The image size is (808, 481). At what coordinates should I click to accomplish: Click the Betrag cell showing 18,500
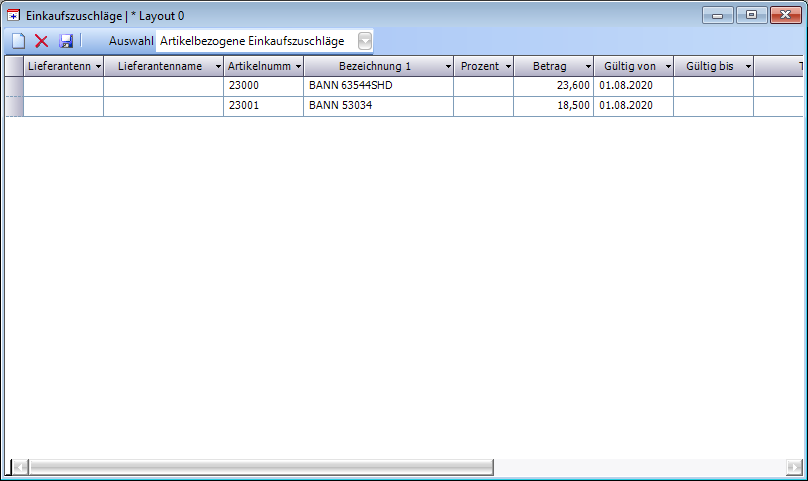pyautogui.click(x=553, y=106)
